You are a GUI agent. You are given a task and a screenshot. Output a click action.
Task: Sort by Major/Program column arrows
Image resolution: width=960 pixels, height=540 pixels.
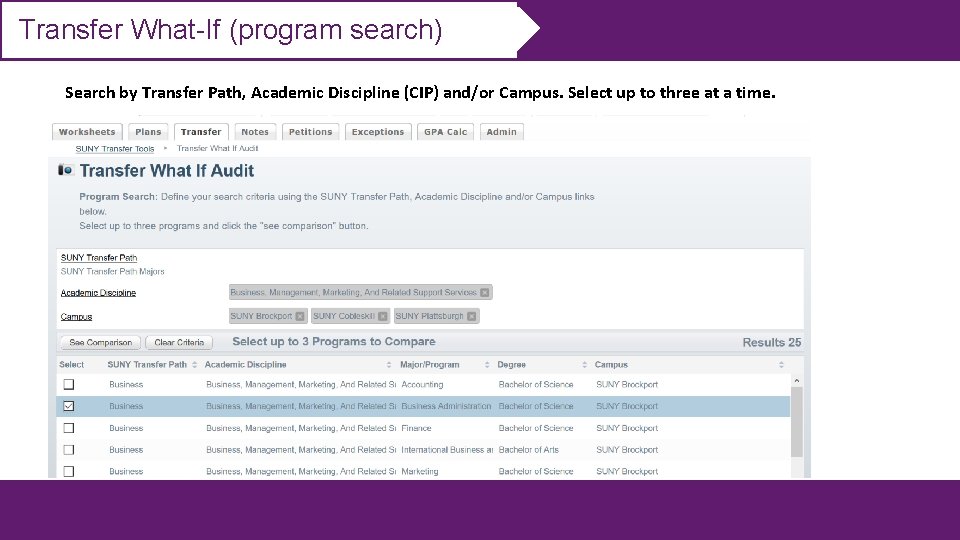coord(487,365)
